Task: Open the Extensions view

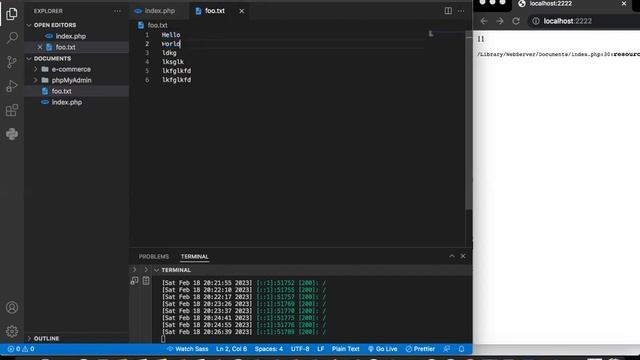Action: click(12, 110)
